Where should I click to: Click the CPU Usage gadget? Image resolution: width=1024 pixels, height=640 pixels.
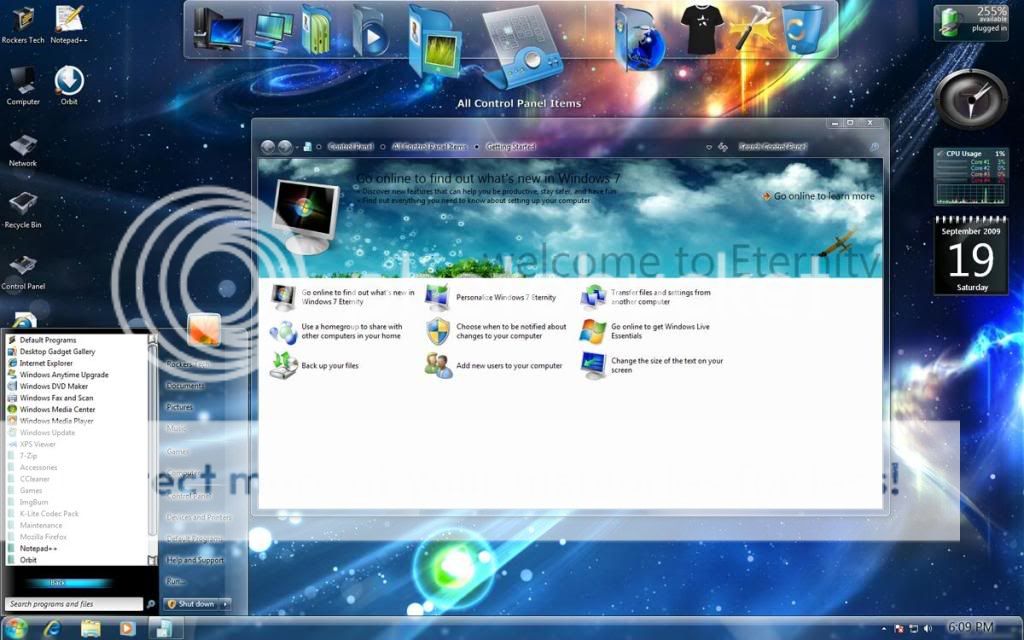[x=971, y=177]
